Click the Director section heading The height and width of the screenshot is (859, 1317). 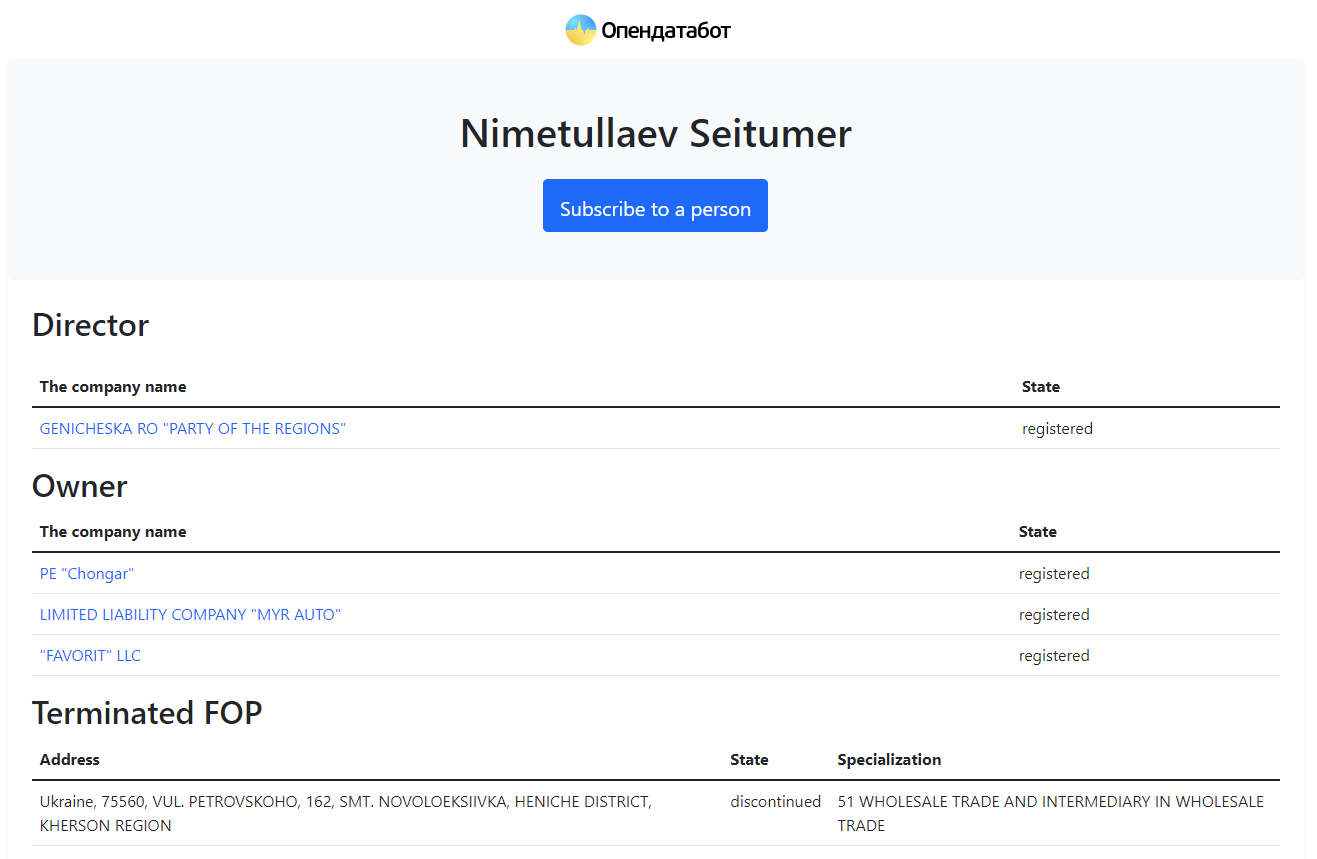pyautogui.click(x=91, y=325)
